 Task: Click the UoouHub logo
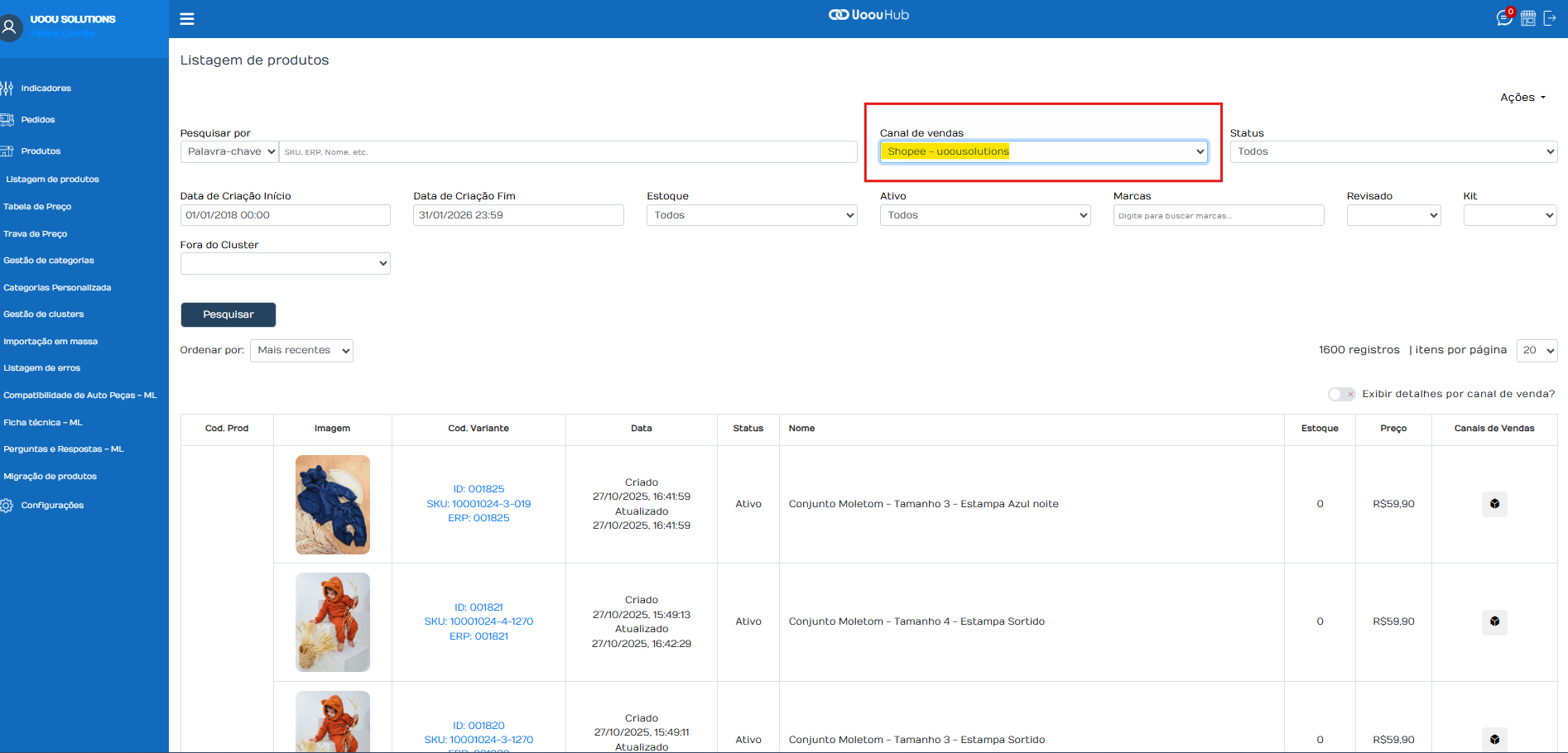[868, 15]
